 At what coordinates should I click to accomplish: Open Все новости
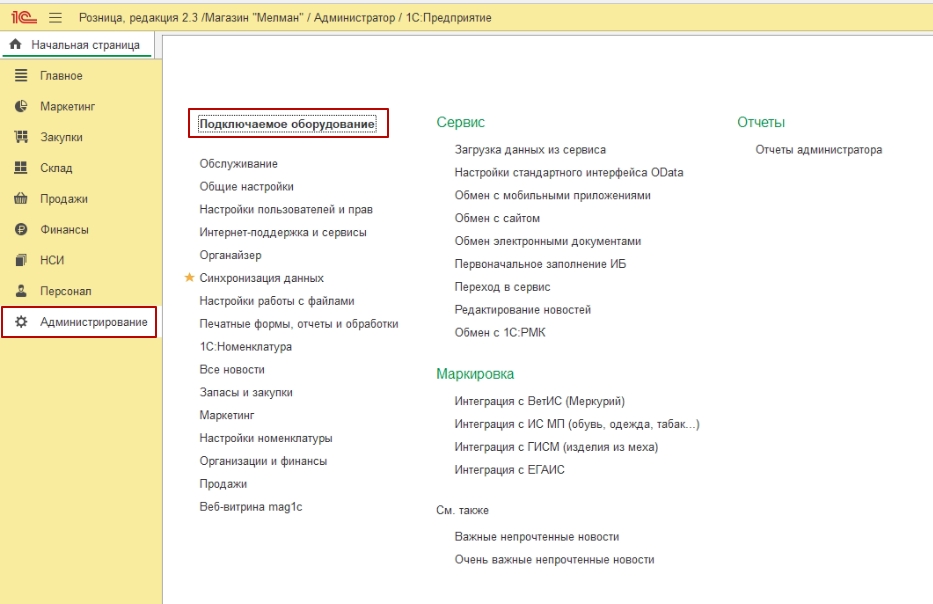tap(232, 370)
